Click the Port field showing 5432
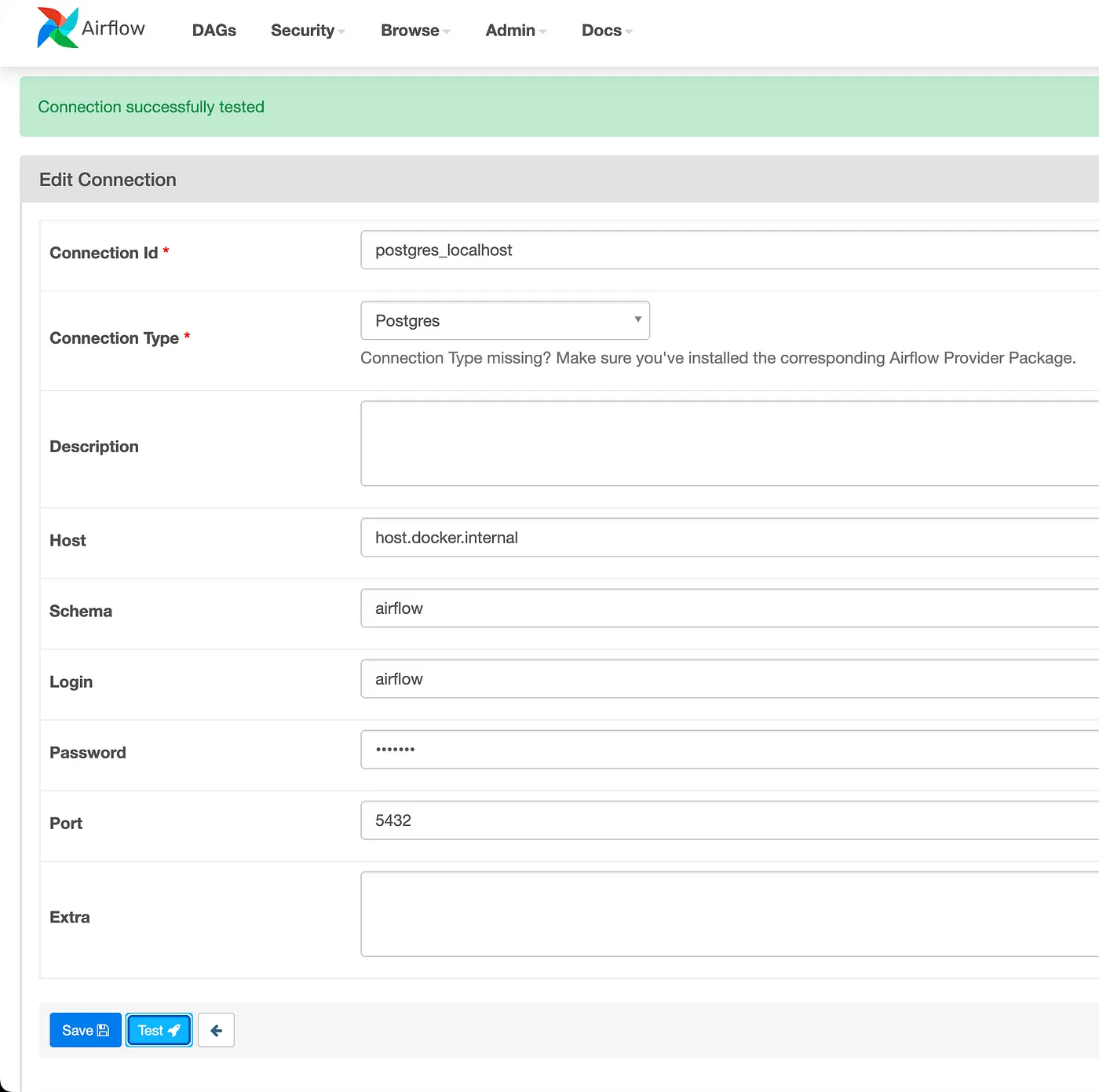Image resolution: width=1099 pixels, height=1092 pixels. [x=729, y=820]
